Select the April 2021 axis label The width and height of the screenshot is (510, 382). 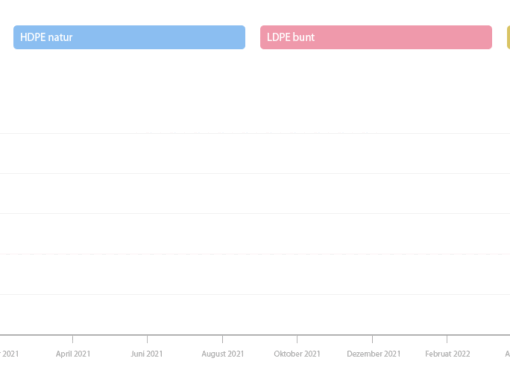pos(73,354)
